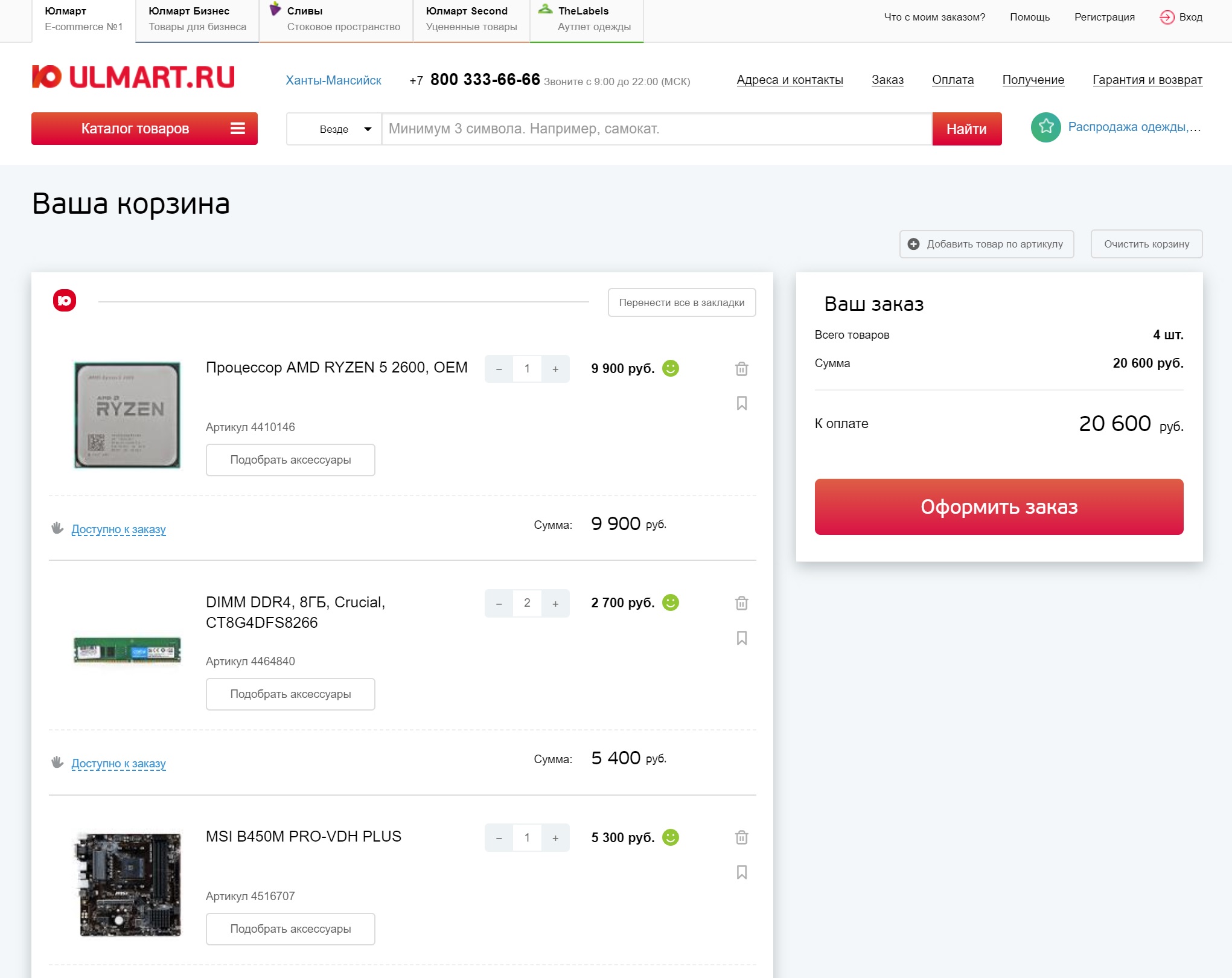Pick accessories for Ryzen 5 2600 processor

[290, 460]
